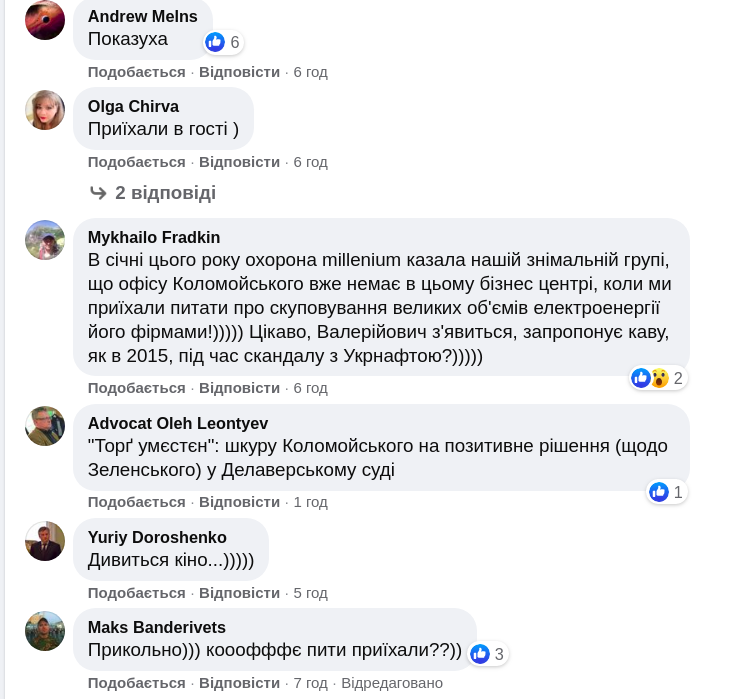733x699 pixels.
Task: Open Advocat Oleh Leontyev avatar
Action: pyautogui.click(x=45, y=426)
